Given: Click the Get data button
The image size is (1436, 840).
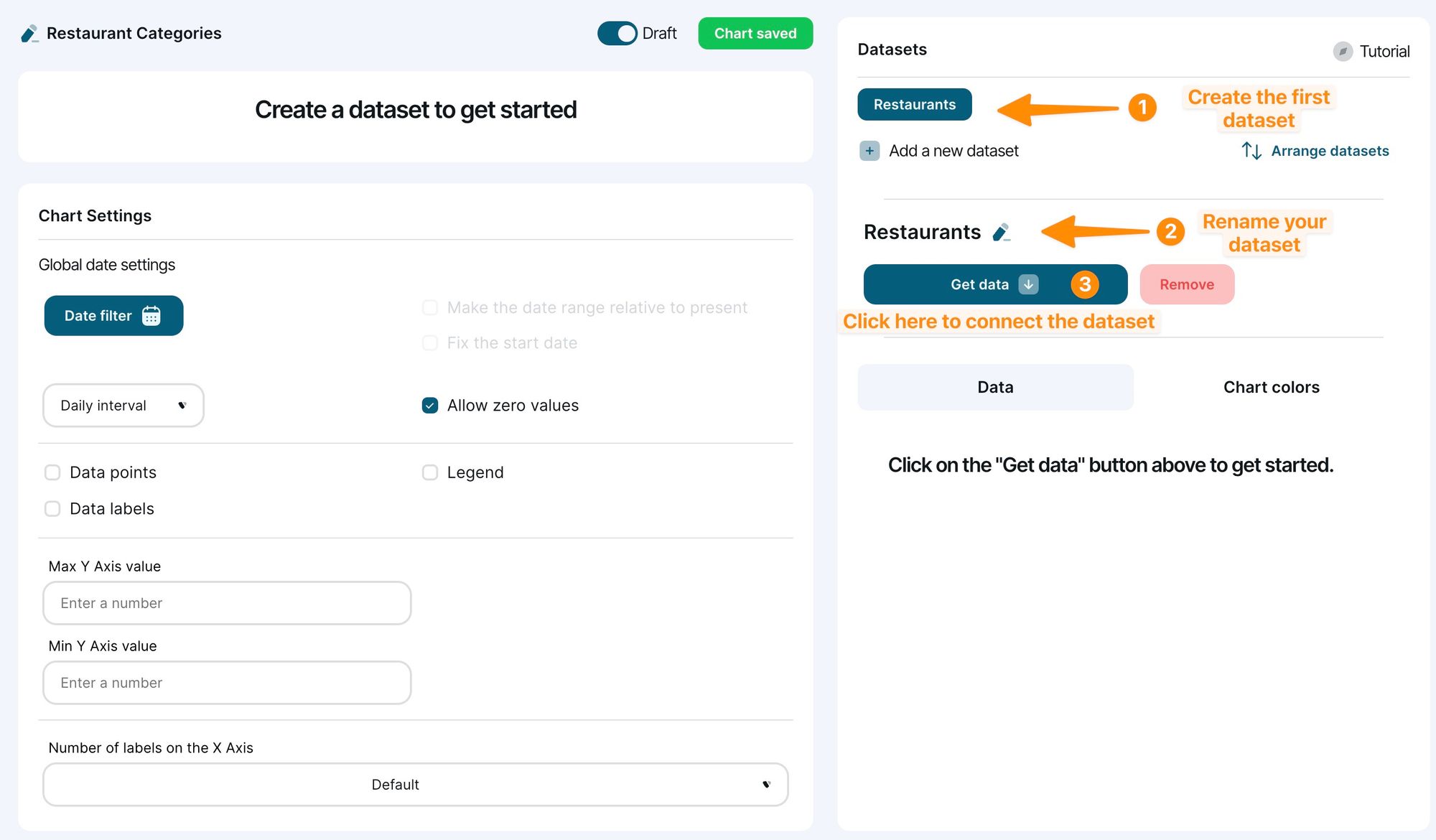Looking at the screenshot, I should [x=994, y=283].
